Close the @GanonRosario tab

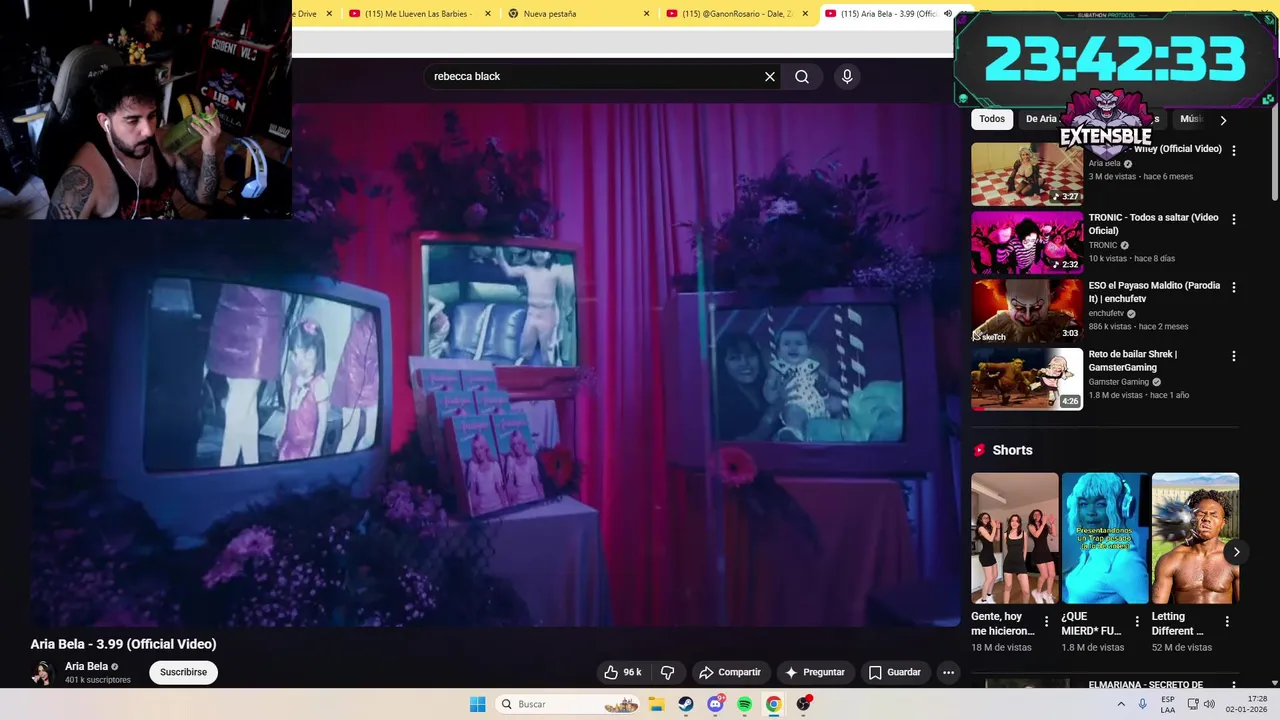[x=804, y=14]
